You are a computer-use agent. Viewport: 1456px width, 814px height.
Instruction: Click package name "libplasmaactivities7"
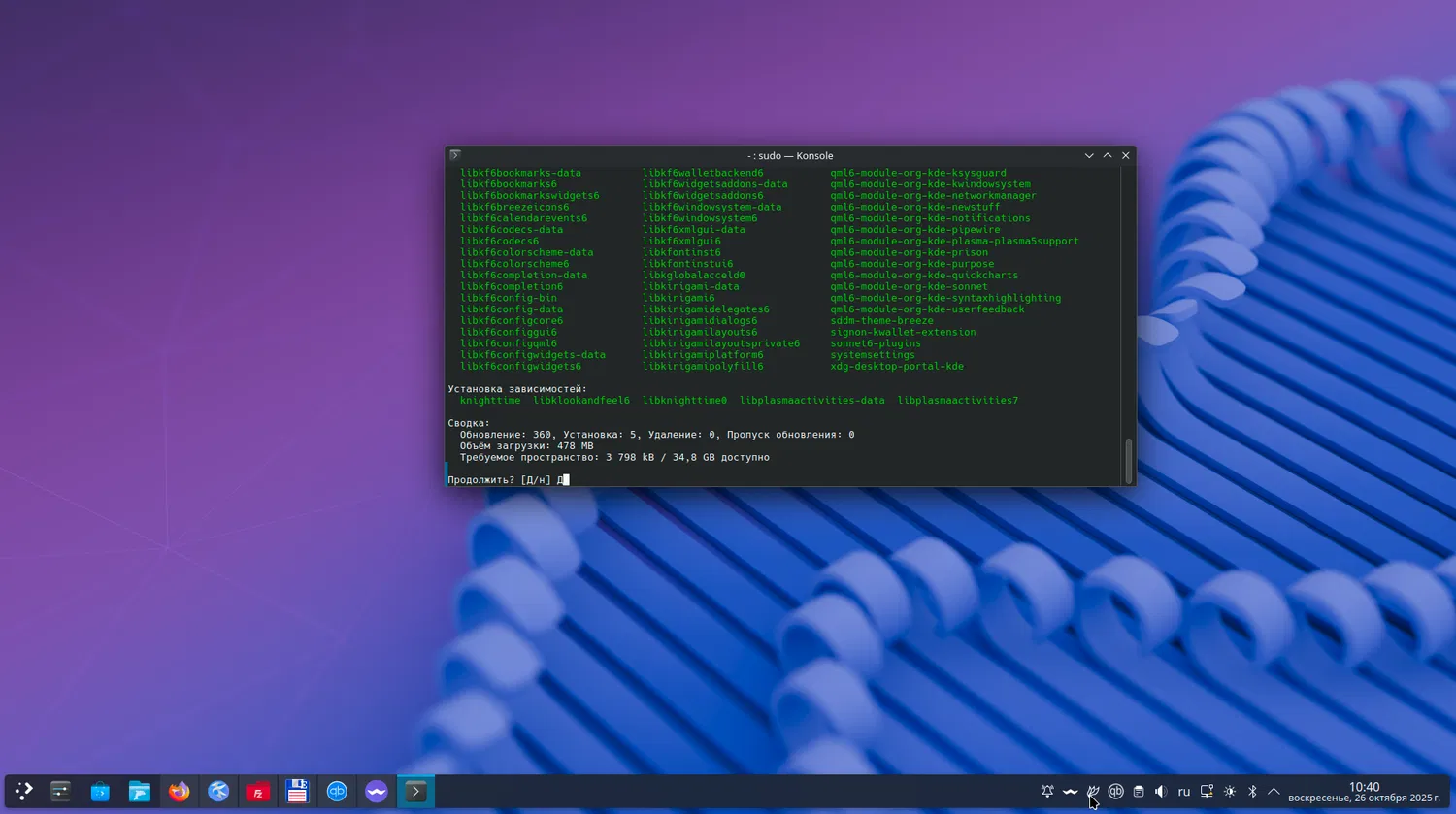pos(958,401)
